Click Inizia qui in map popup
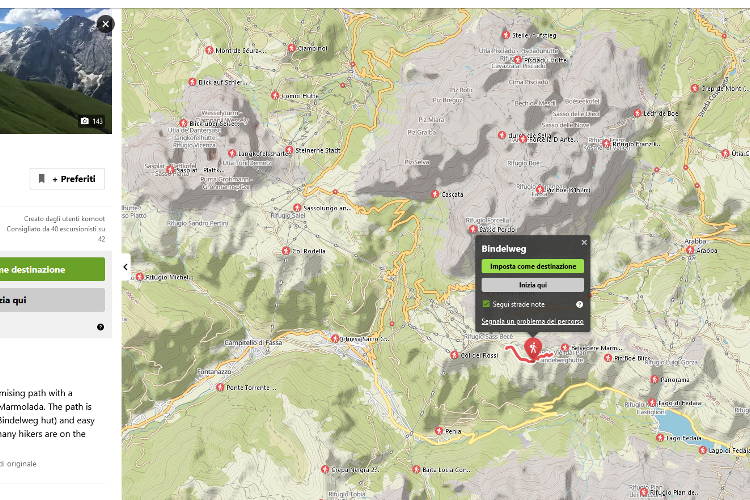 [x=532, y=285]
